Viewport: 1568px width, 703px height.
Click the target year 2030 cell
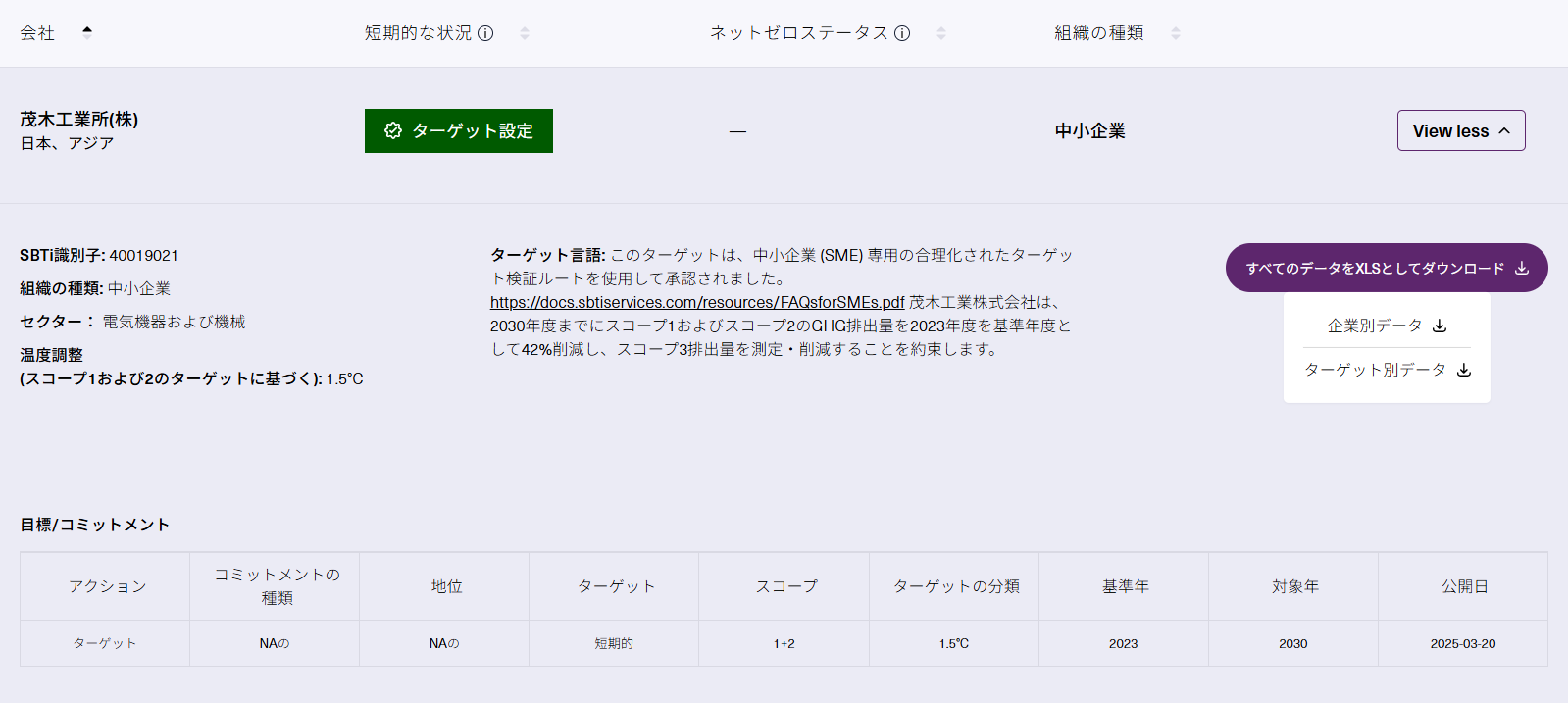click(x=1293, y=643)
